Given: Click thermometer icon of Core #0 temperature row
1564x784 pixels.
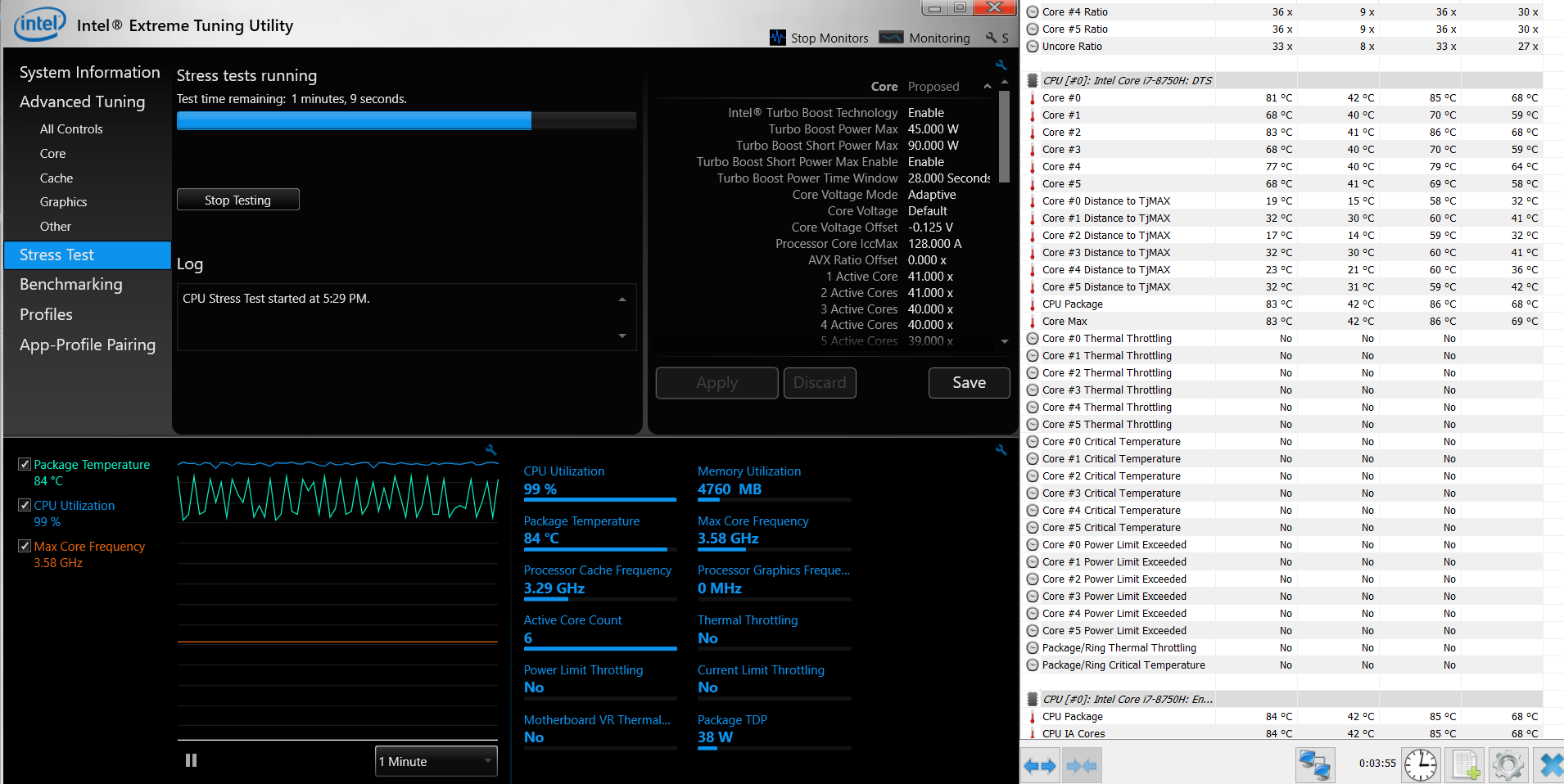Looking at the screenshot, I should coord(1033,97).
